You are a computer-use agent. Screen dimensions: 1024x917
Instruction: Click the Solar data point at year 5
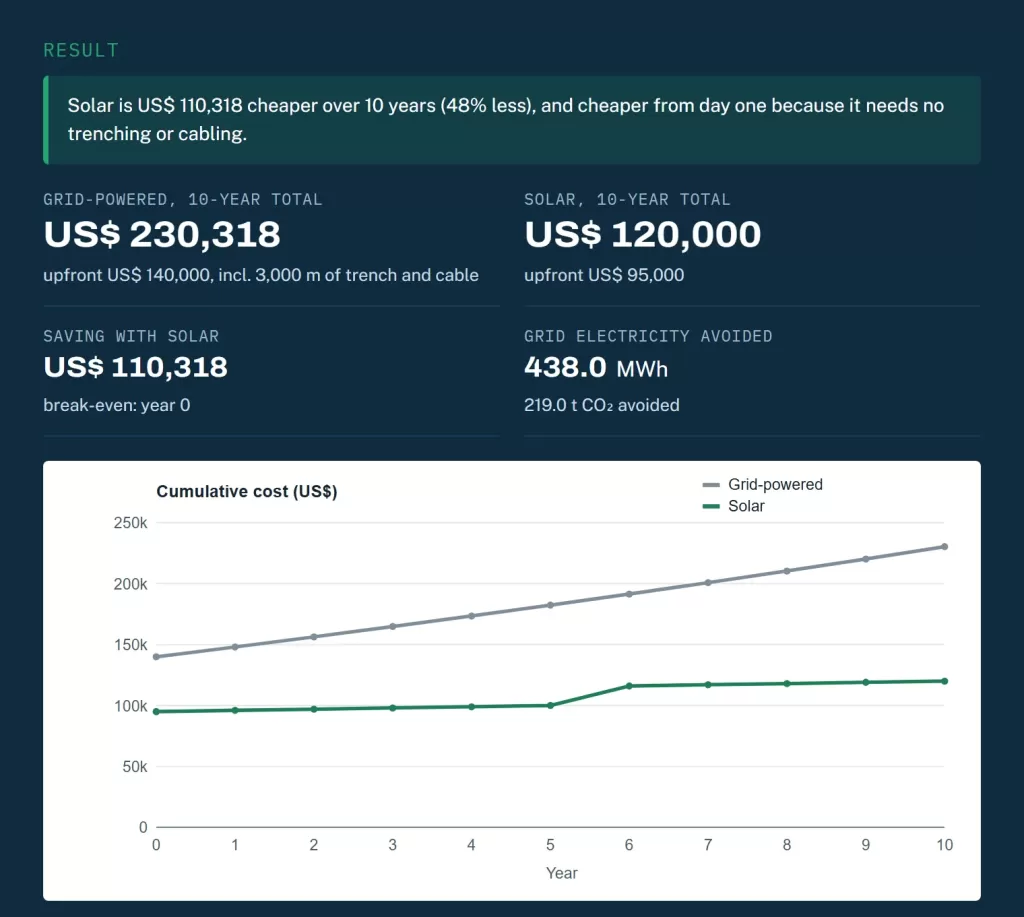pos(551,705)
